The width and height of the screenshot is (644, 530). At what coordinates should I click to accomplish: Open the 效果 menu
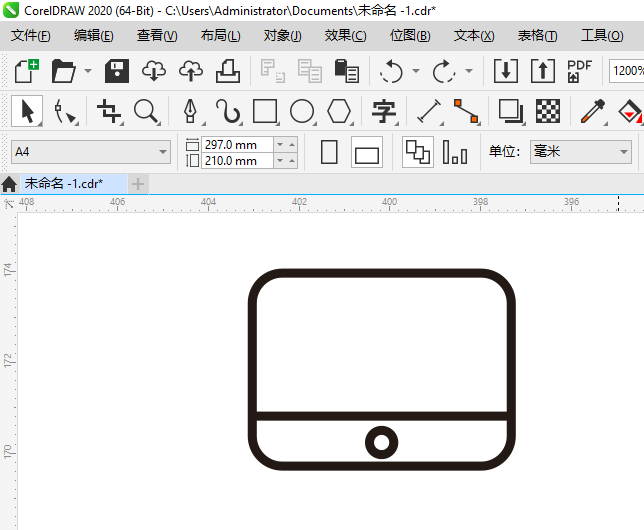tap(345, 36)
